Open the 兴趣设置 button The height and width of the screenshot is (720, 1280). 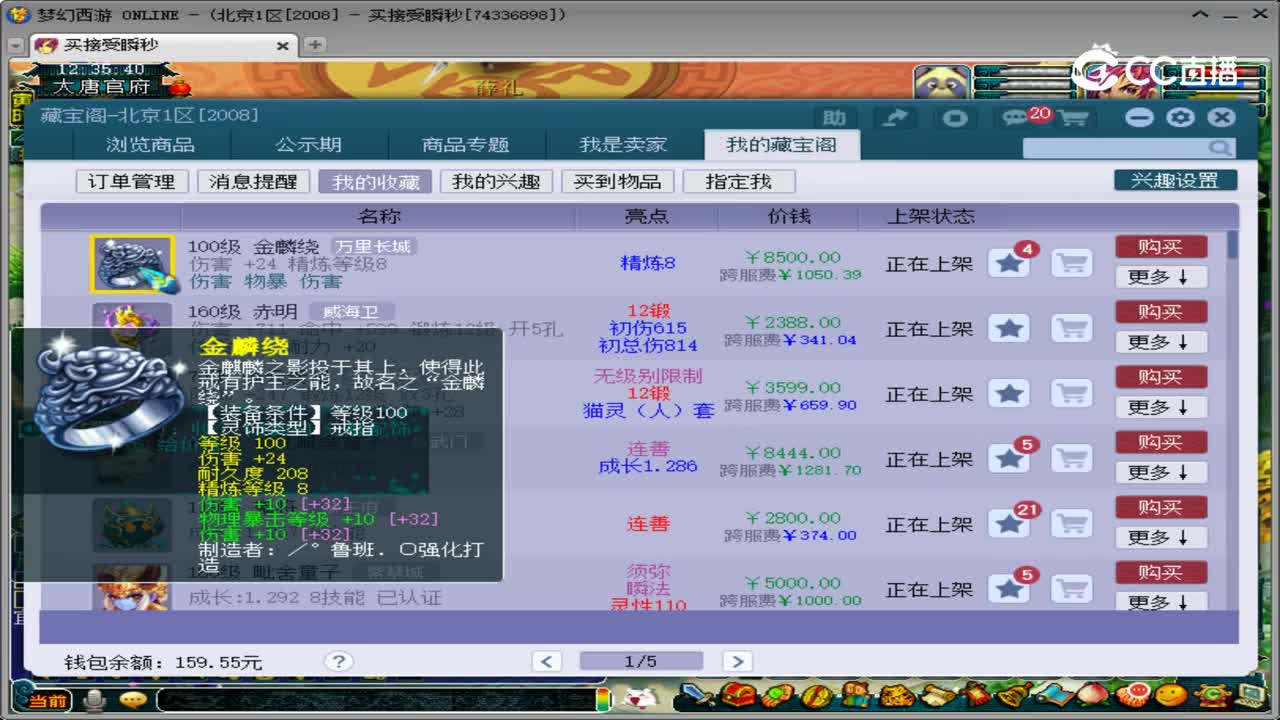(1175, 180)
